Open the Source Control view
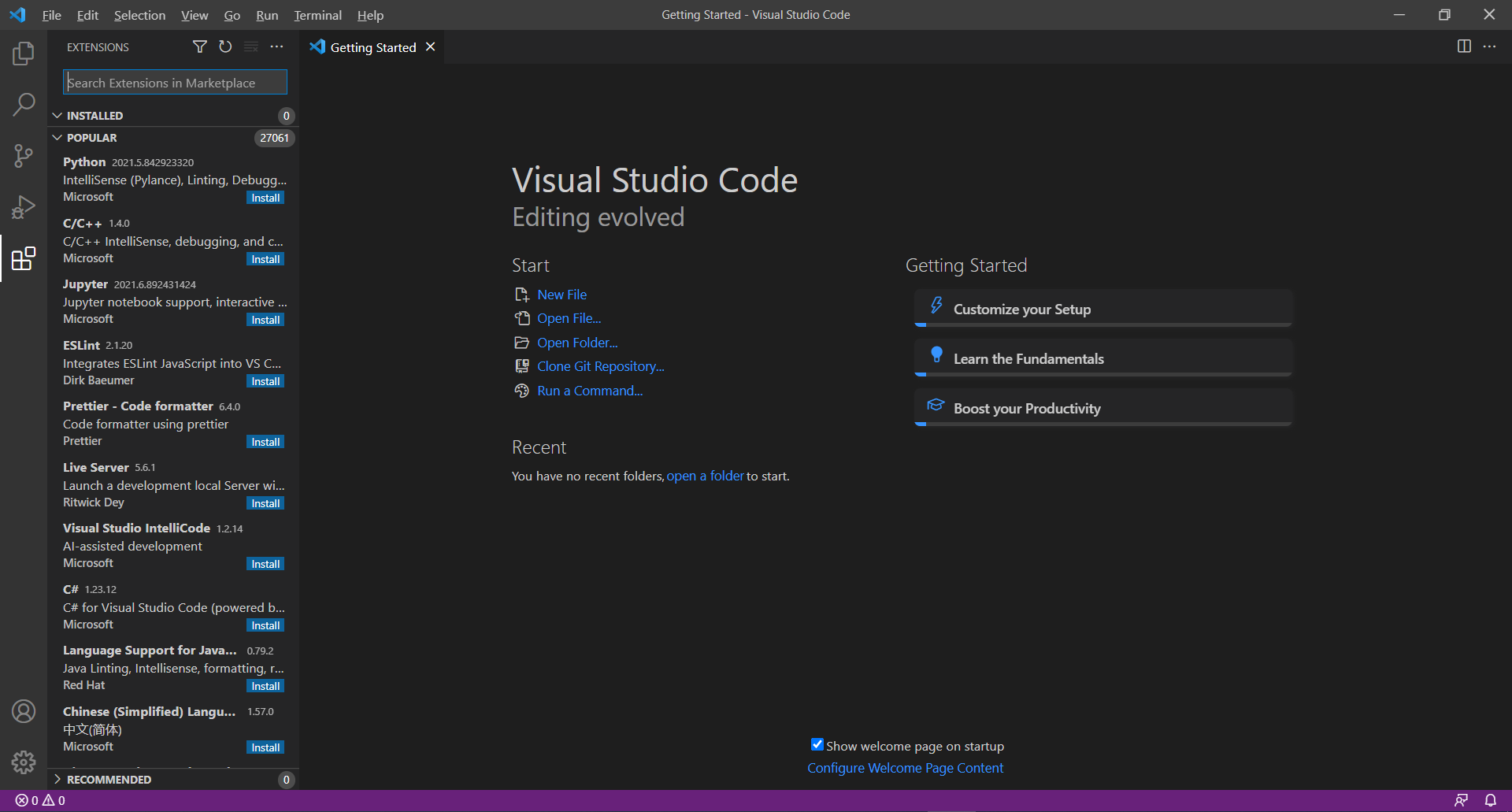The height and width of the screenshot is (812, 1512). (24, 155)
